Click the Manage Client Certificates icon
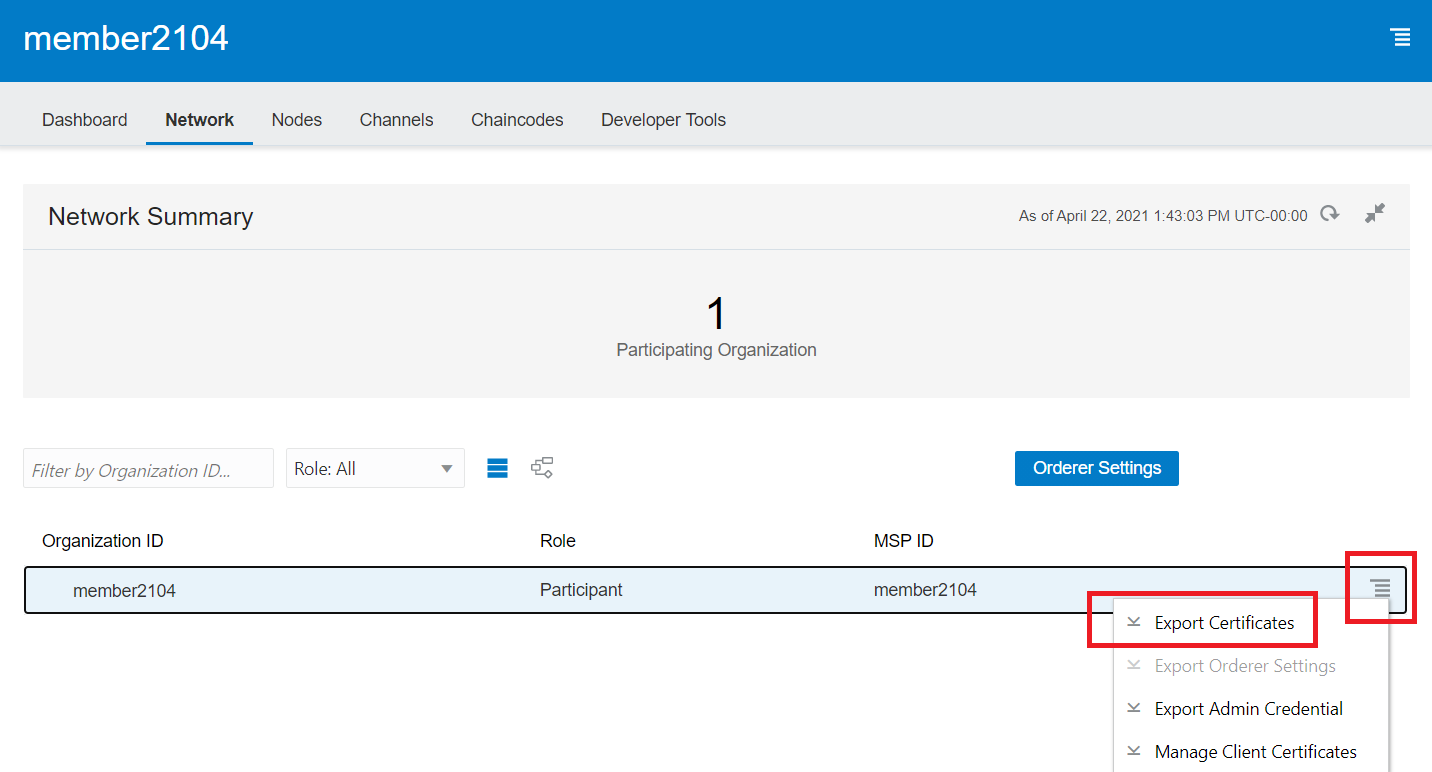Image resolution: width=1432 pixels, height=772 pixels. pyautogui.click(x=1133, y=751)
